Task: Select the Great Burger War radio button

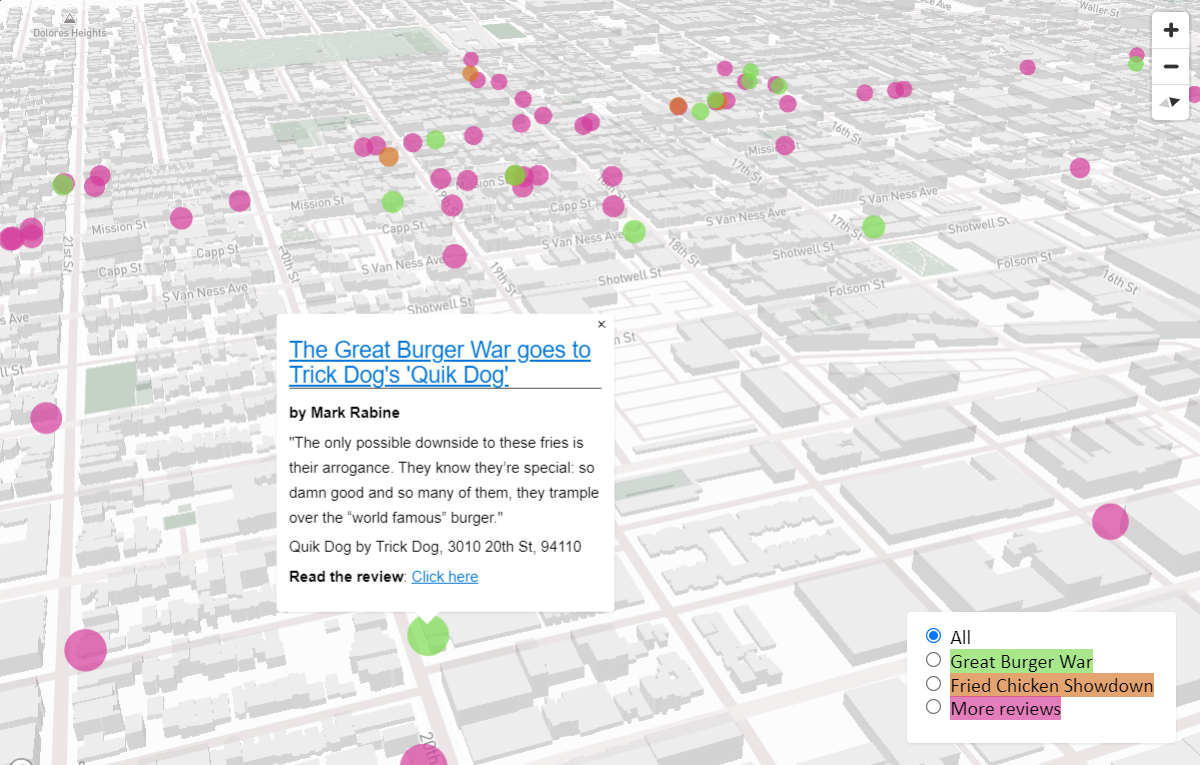Action: pos(933,660)
